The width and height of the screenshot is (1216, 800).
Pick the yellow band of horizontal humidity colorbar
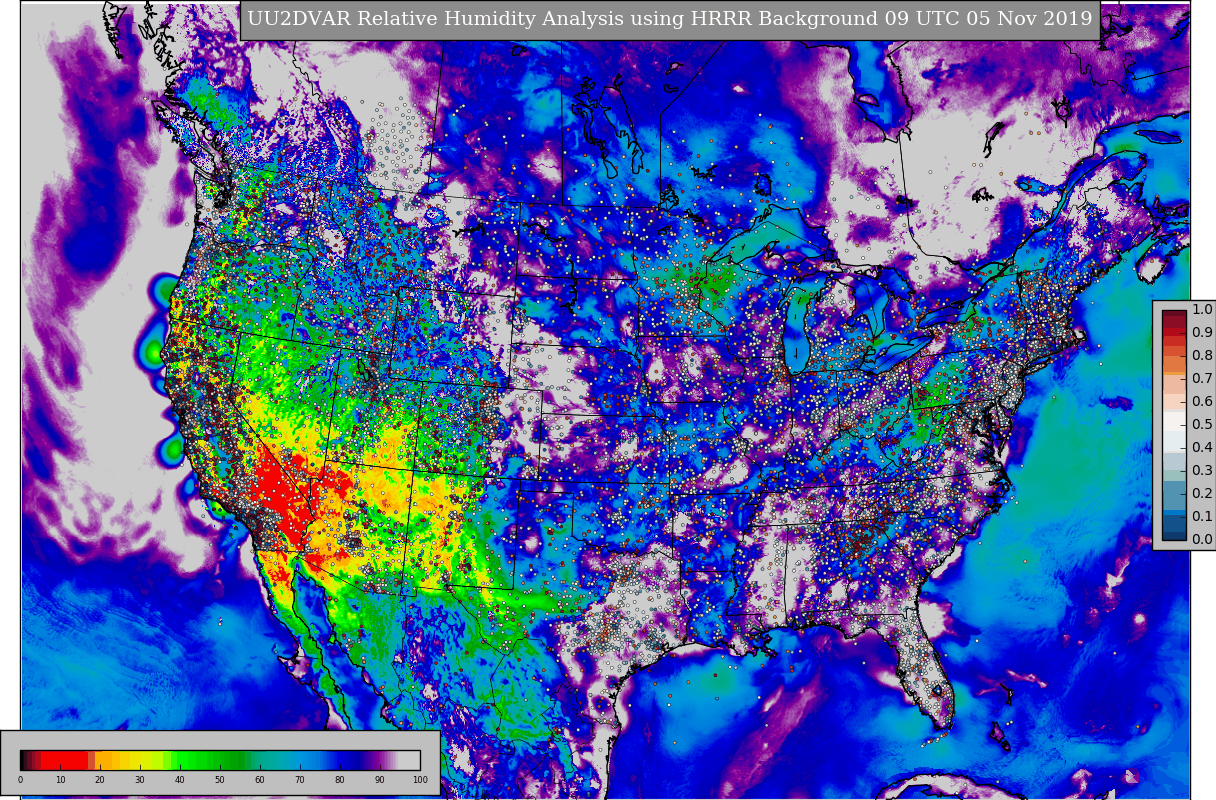click(140, 760)
